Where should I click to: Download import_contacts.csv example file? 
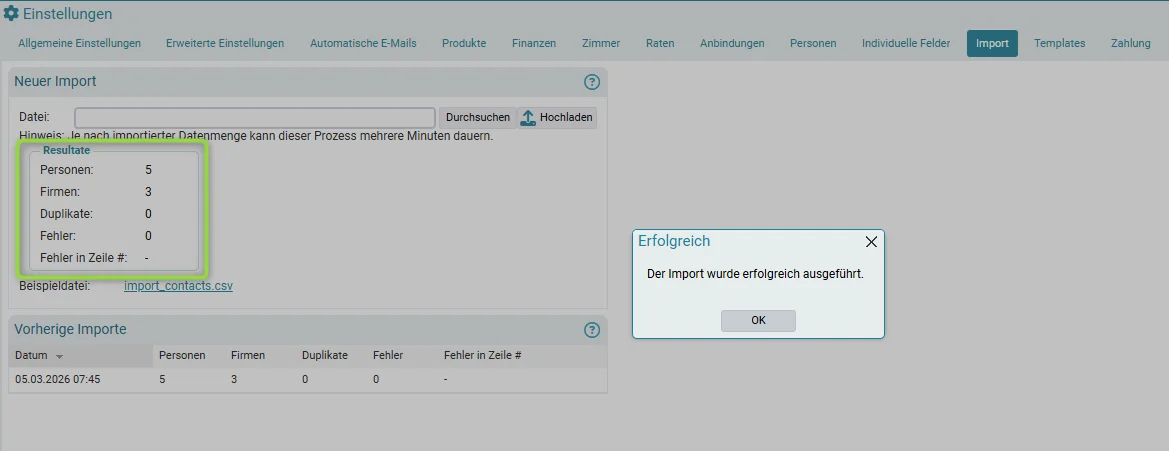178,286
